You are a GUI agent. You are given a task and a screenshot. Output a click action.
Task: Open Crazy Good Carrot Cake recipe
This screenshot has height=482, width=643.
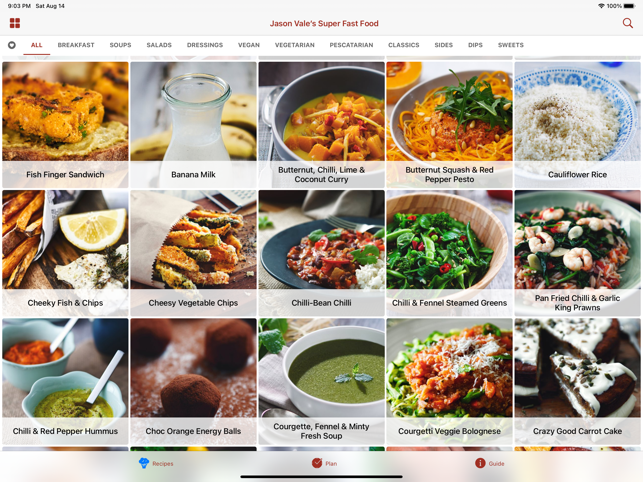[577, 381]
